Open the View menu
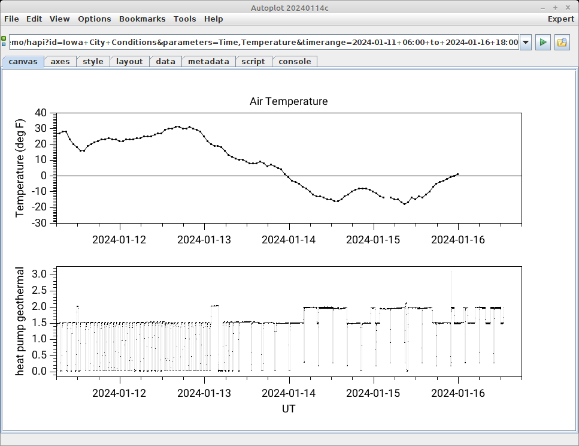579x446 pixels. click(x=59, y=19)
